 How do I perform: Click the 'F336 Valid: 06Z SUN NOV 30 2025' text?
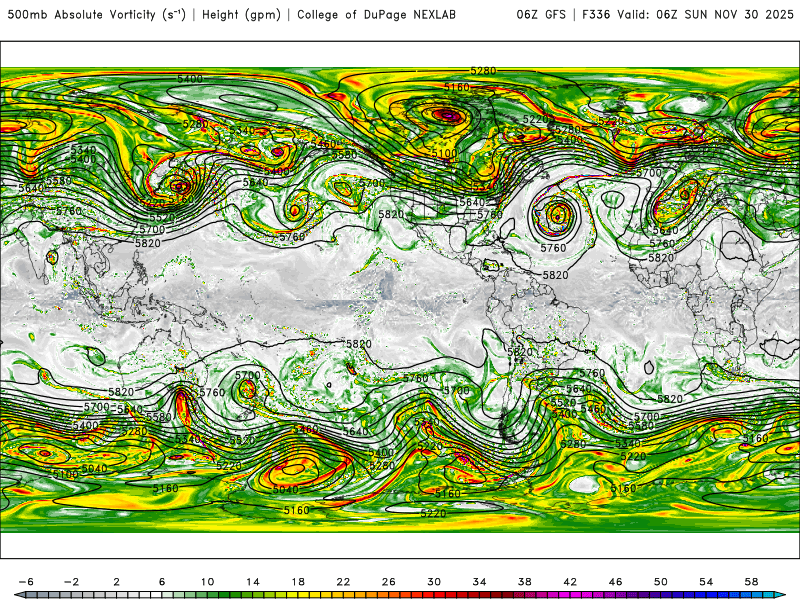(688, 15)
